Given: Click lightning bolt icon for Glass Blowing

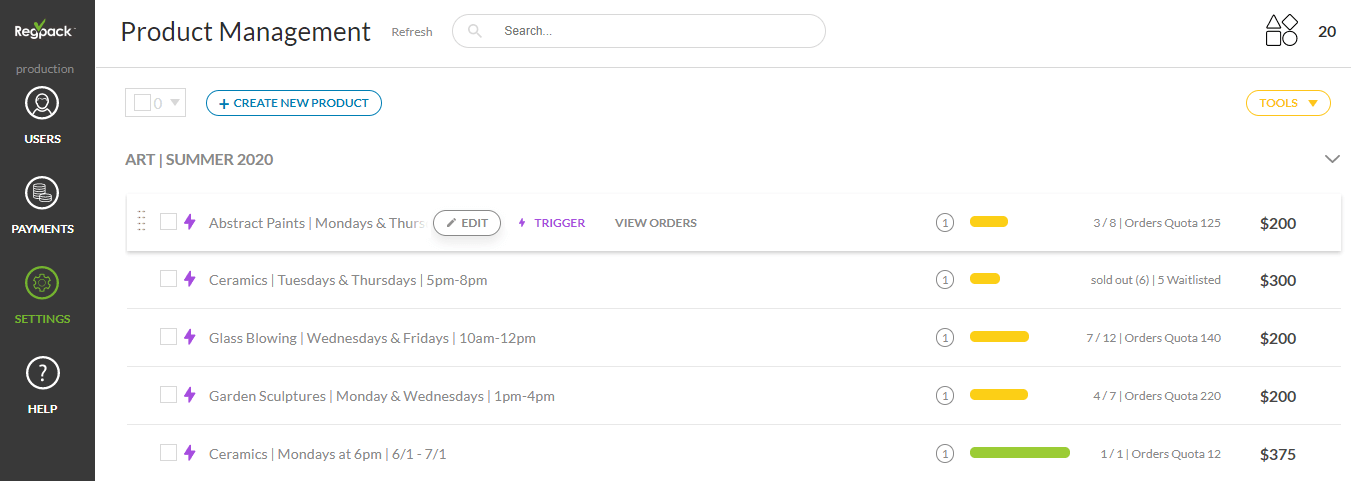Looking at the screenshot, I should pyautogui.click(x=190, y=338).
